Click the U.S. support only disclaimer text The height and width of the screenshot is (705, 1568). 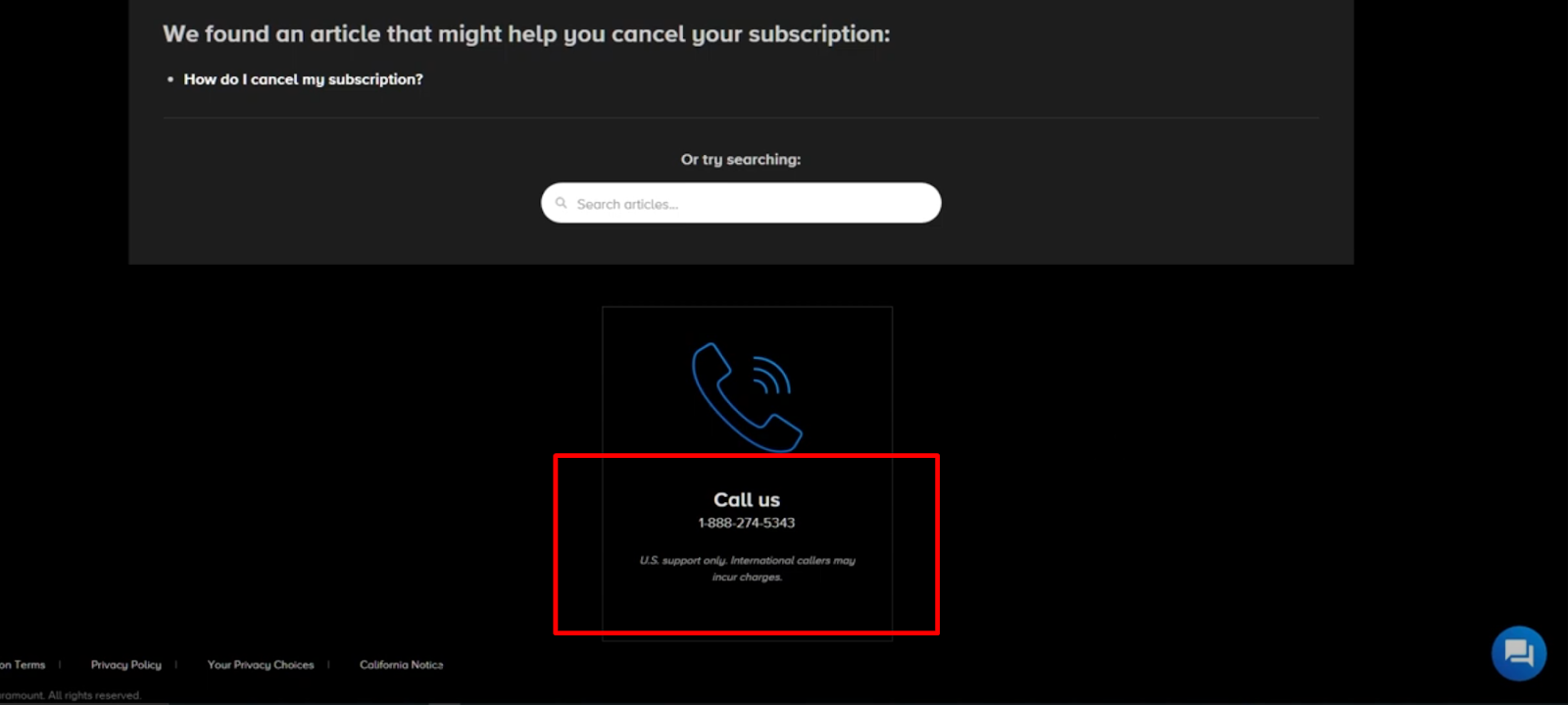(747, 569)
